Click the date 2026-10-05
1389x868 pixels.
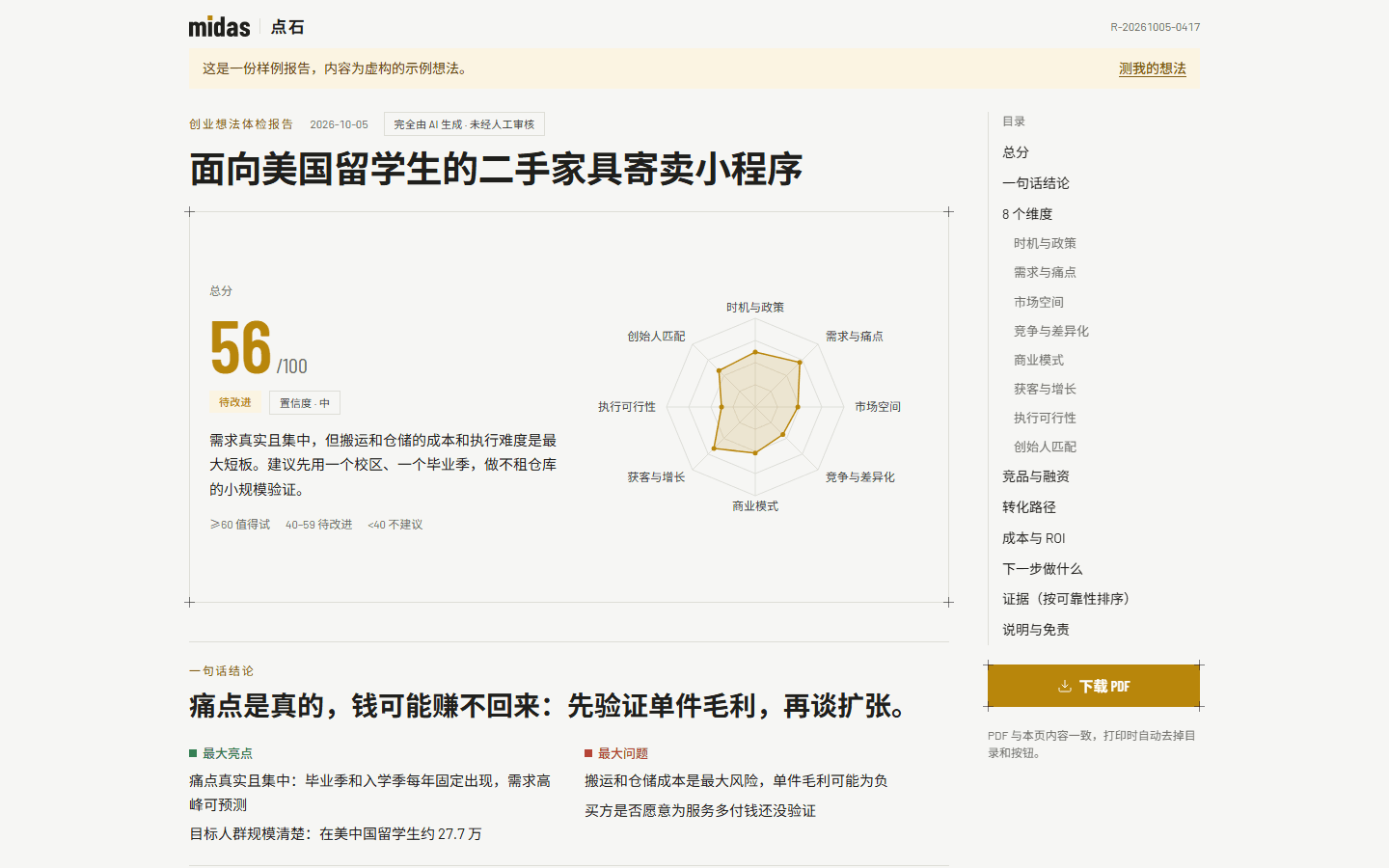(340, 124)
